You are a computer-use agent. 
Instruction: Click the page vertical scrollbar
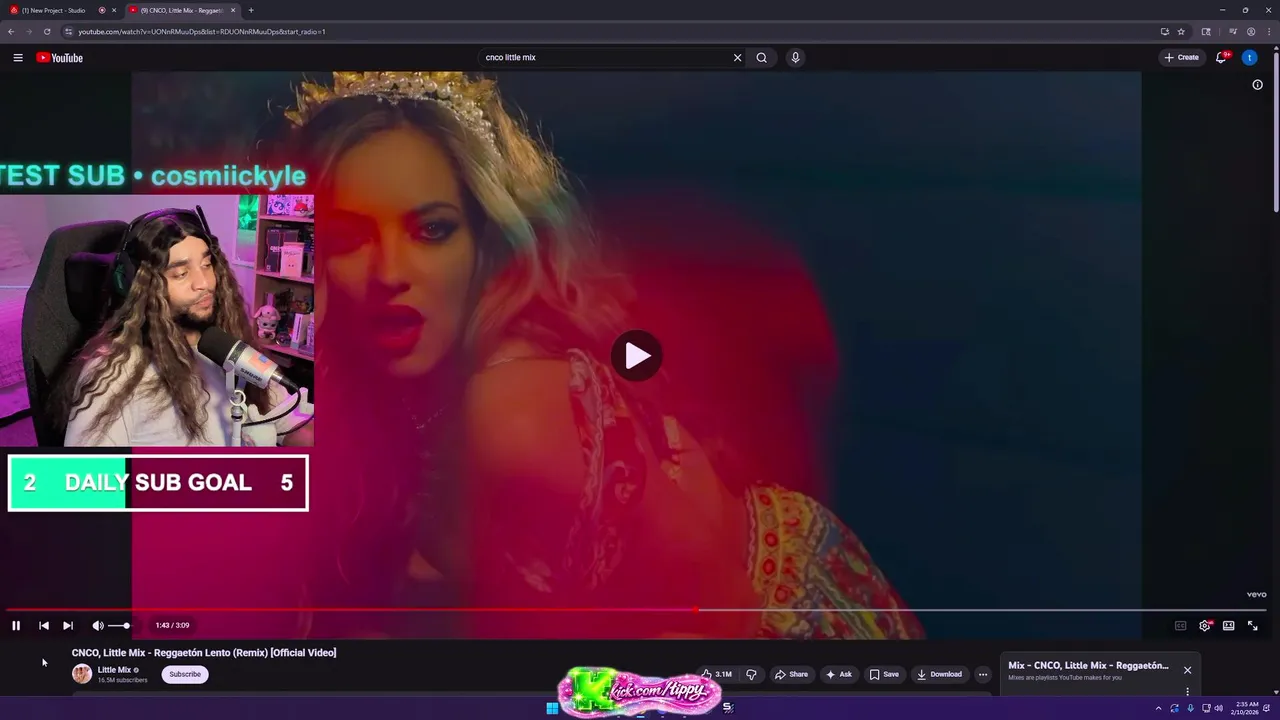click(1276, 130)
